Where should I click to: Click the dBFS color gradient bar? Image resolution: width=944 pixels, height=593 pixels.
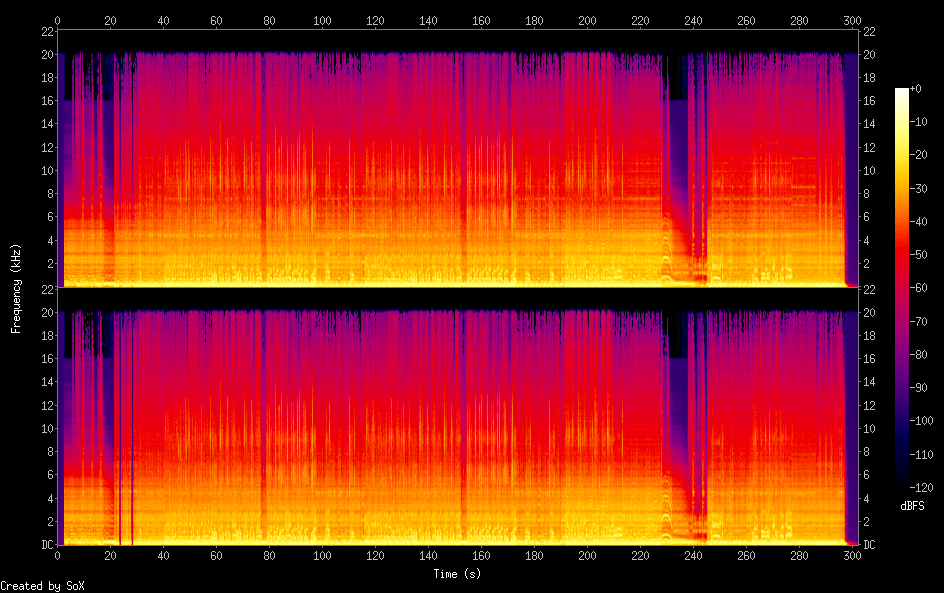click(x=902, y=288)
